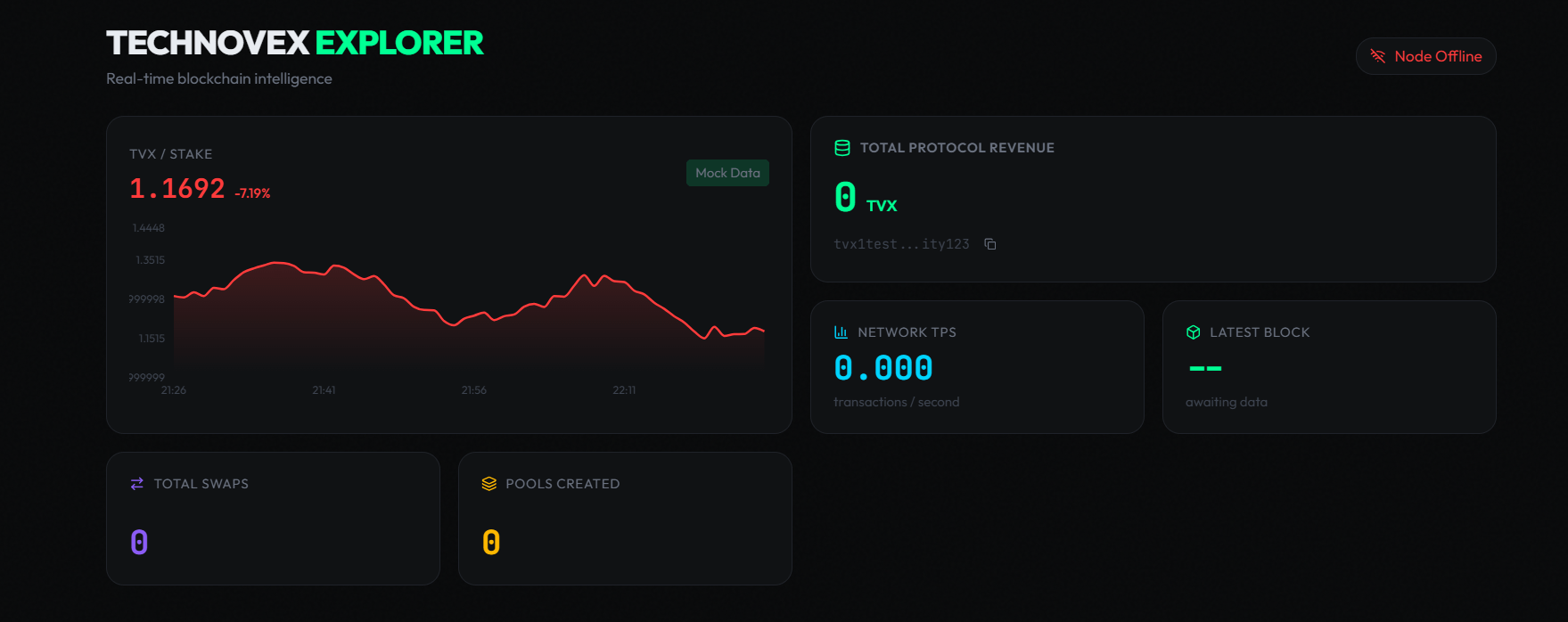Click the Mock Data badge
This screenshot has width=1568, height=622.
(x=727, y=173)
